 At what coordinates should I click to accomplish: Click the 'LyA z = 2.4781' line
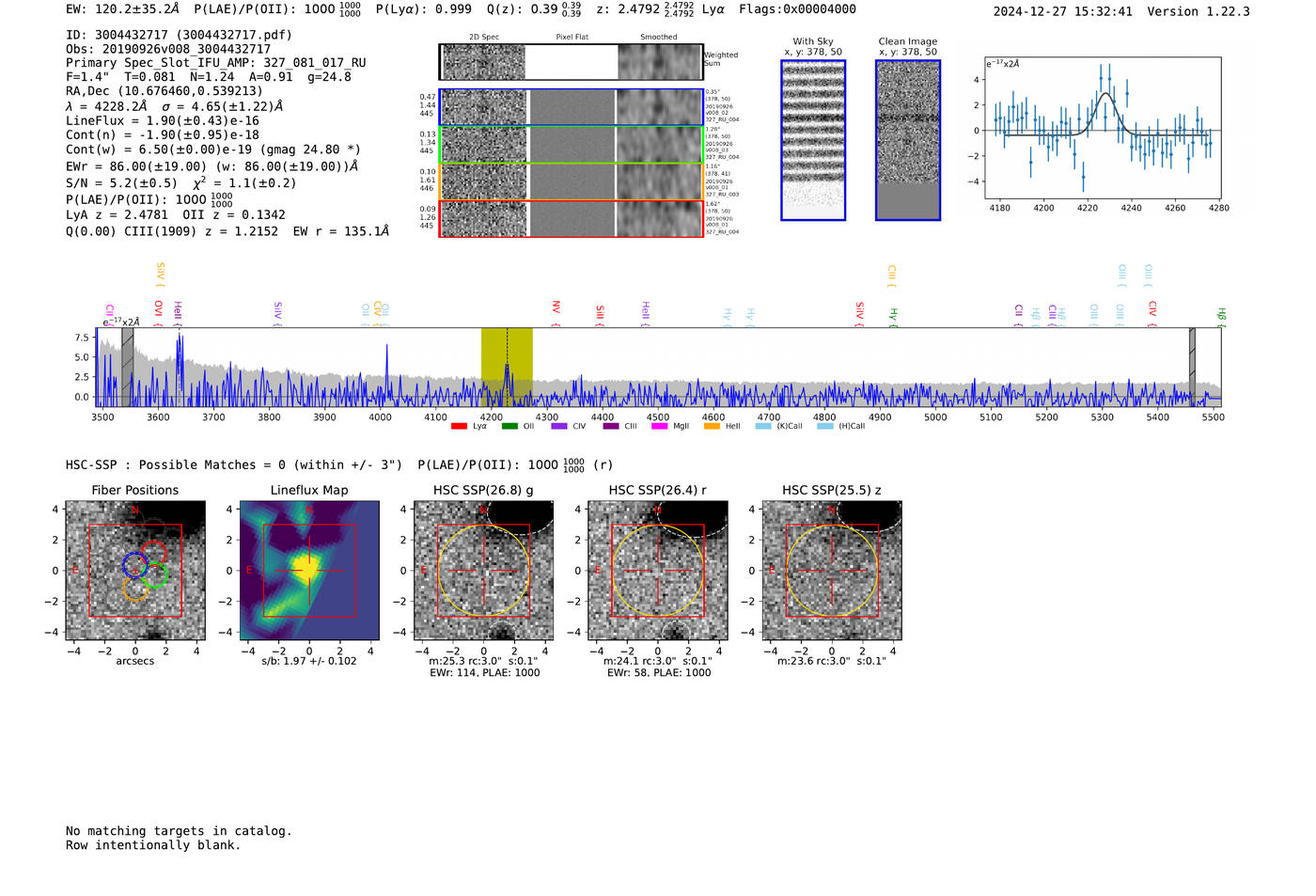175,214
